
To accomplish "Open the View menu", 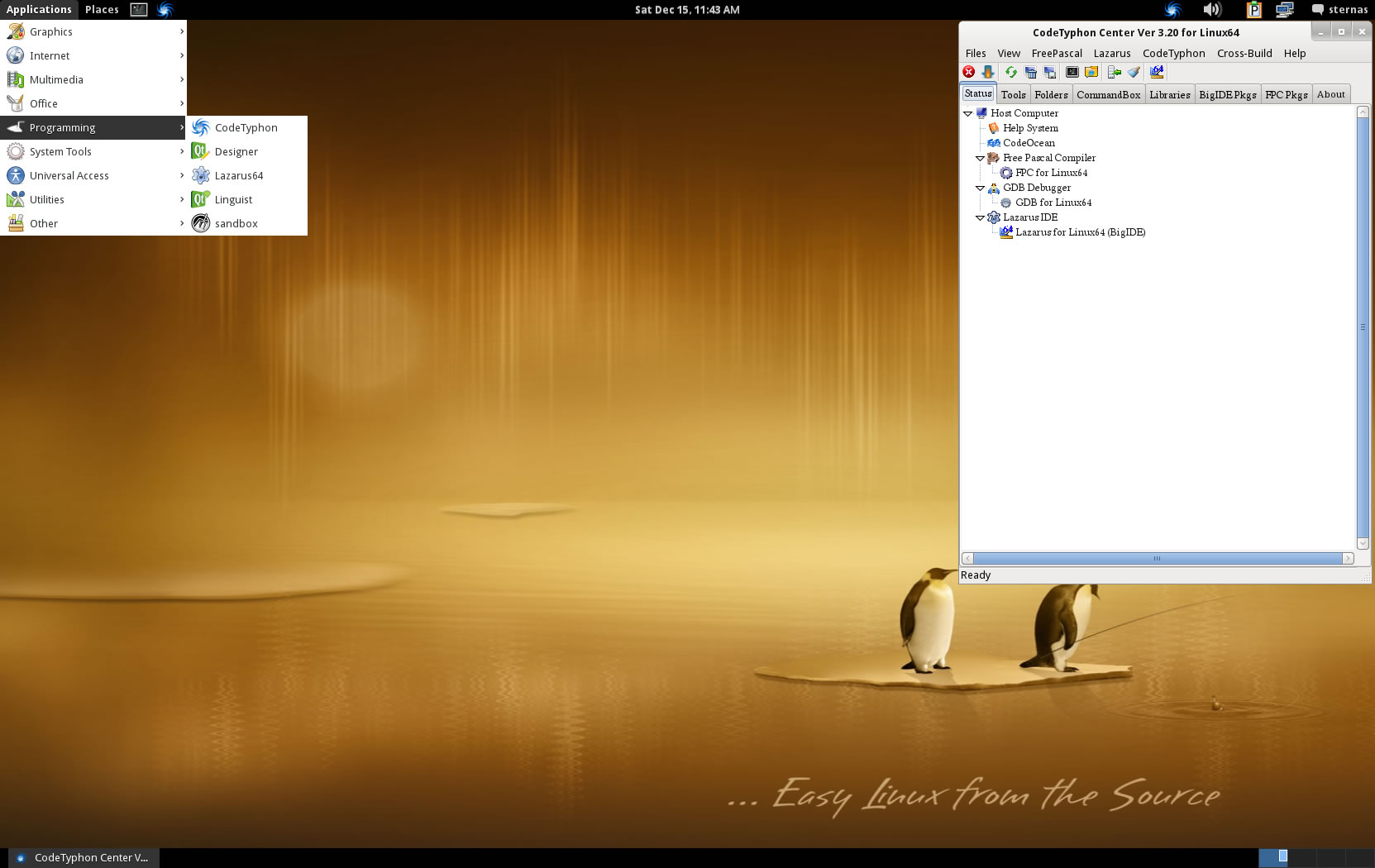I will click(x=1009, y=53).
